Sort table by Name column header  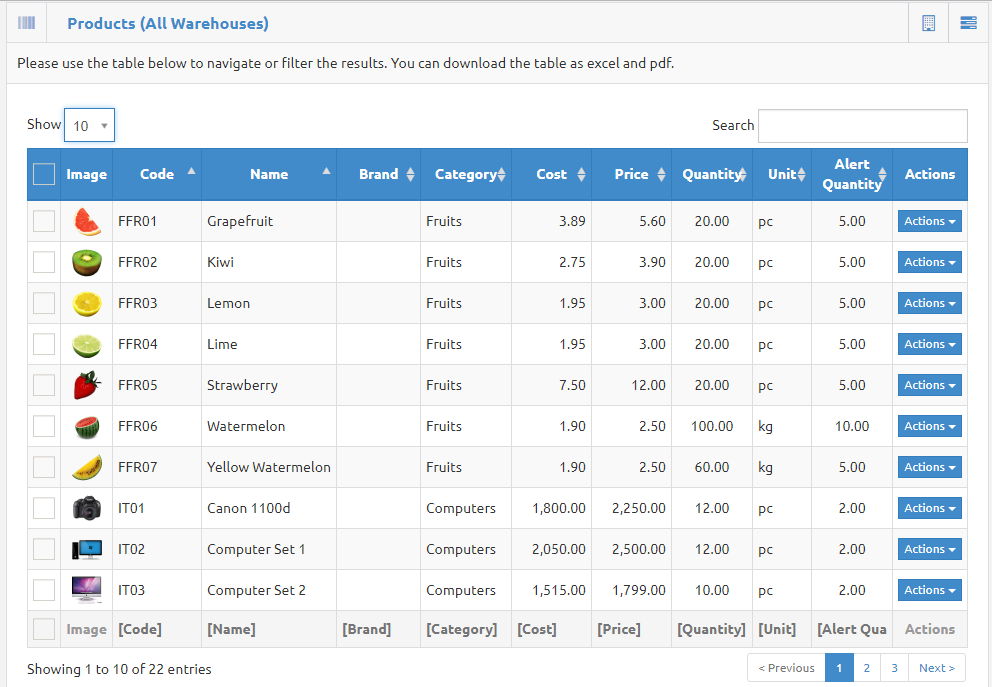tap(269, 175)
